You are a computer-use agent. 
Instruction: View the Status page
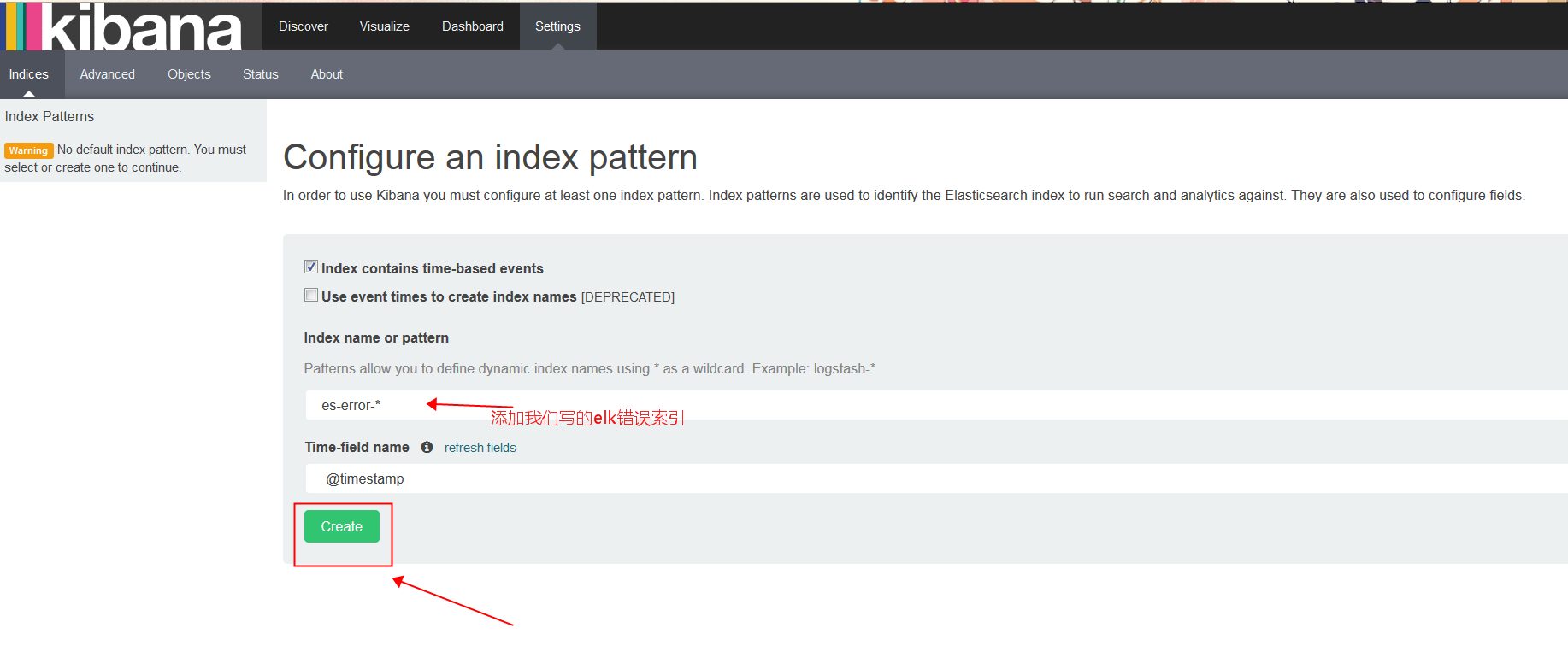pos(260,74)
